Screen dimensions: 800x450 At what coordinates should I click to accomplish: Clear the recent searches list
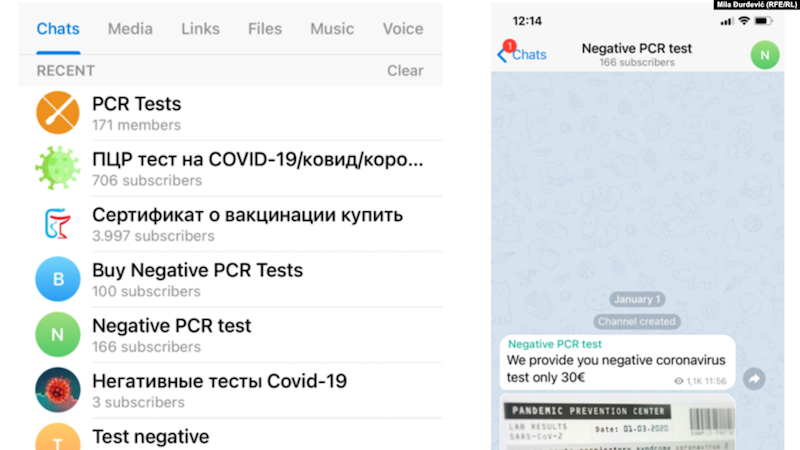(x=405, y=70)
